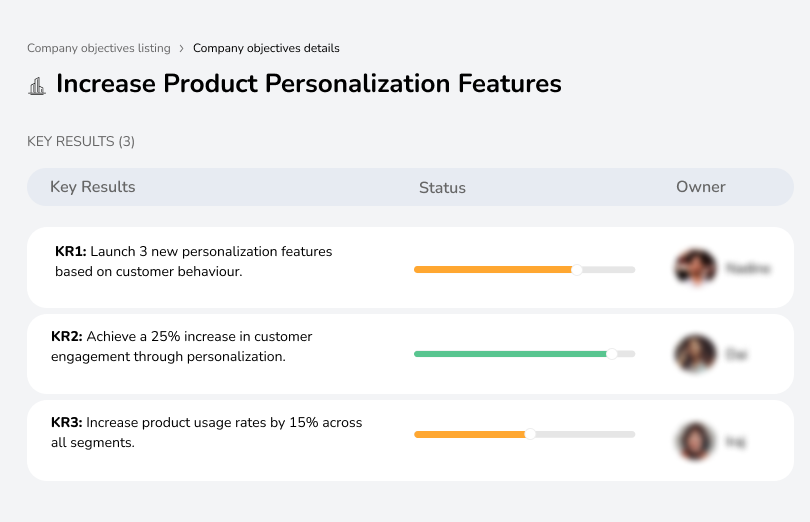The height and width of the screenshot is (522, 810).
Task: Click the KEY RESULTS (3) label
Action: [x=81, y=142]
